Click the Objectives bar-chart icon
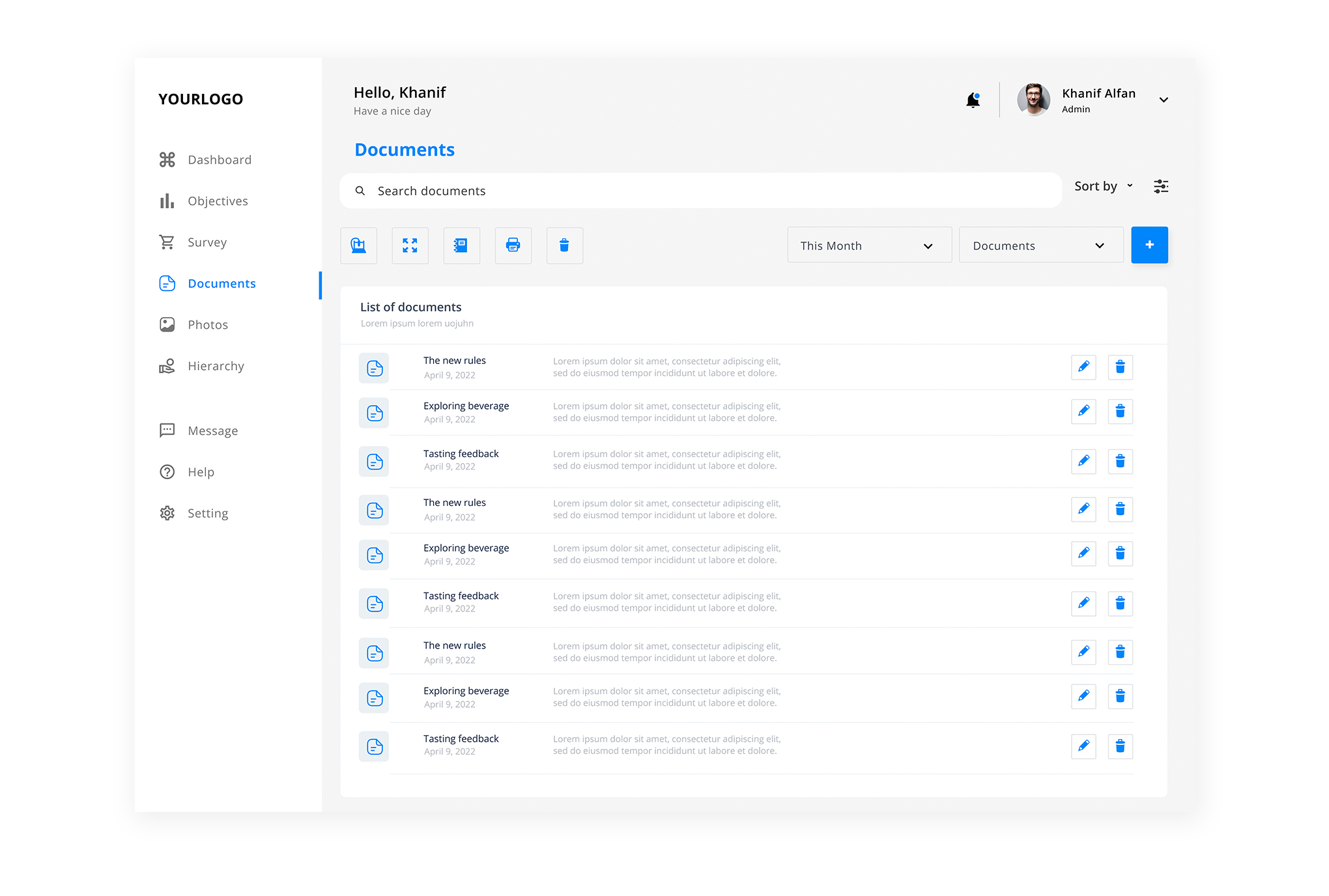Screen dimensions: 1329x896 (x=167, y=201)
